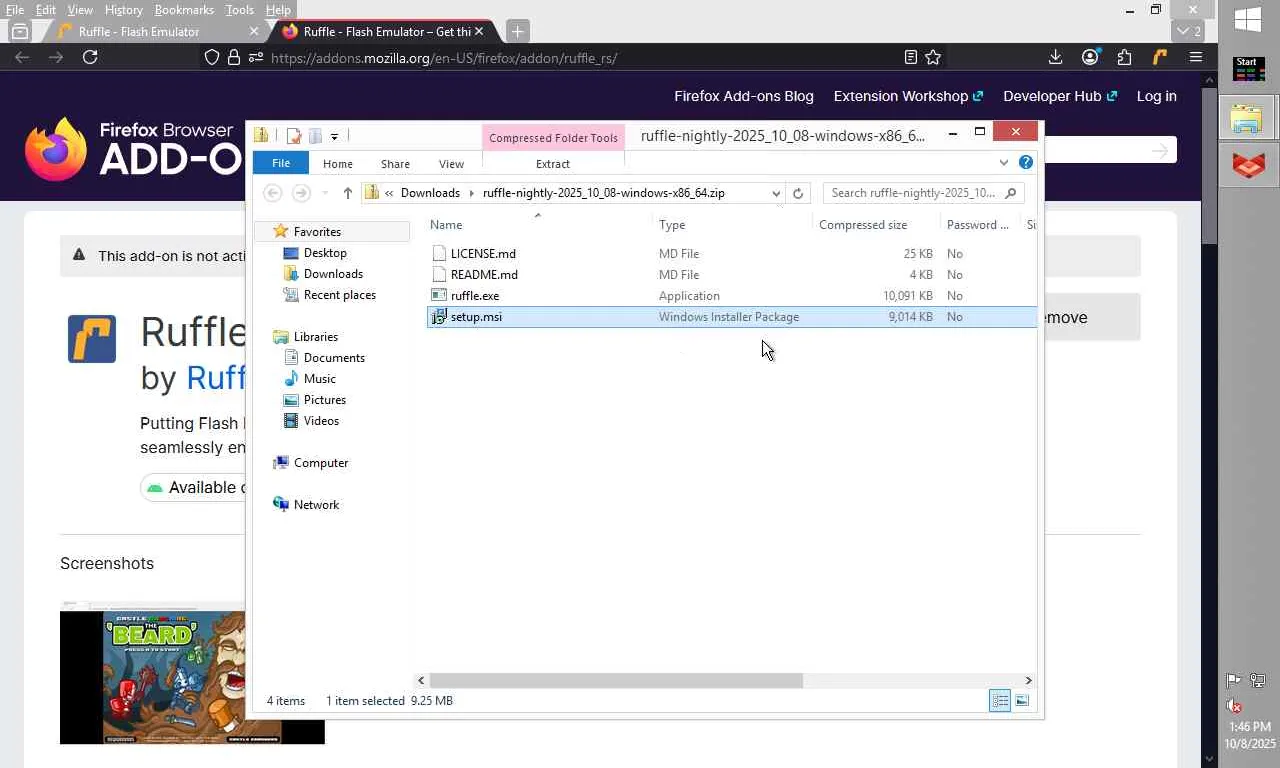Viewport: 1280px width, 768px height.
Task: Open Action Center flag tray icon
Action: [1234, 681]
